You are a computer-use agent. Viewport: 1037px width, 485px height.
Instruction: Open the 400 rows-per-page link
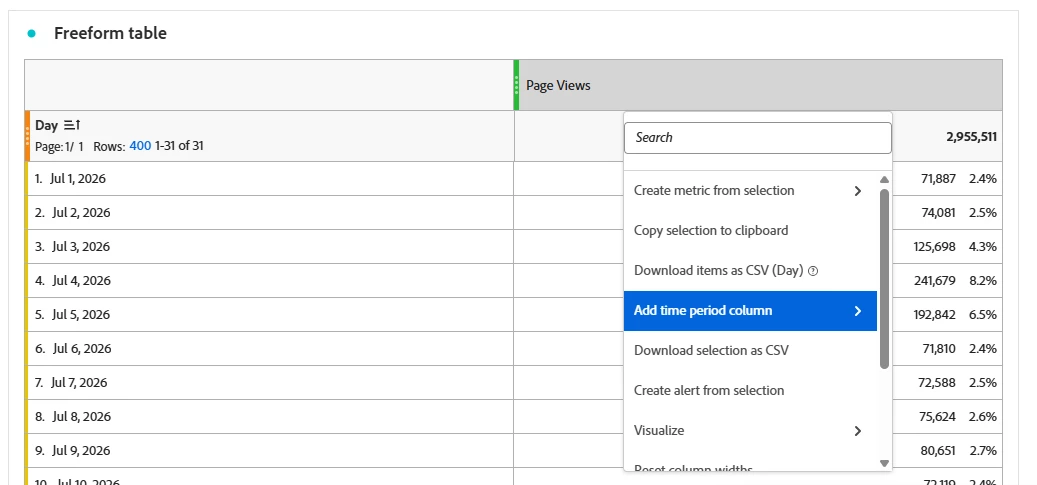click(x=140, y=146)
